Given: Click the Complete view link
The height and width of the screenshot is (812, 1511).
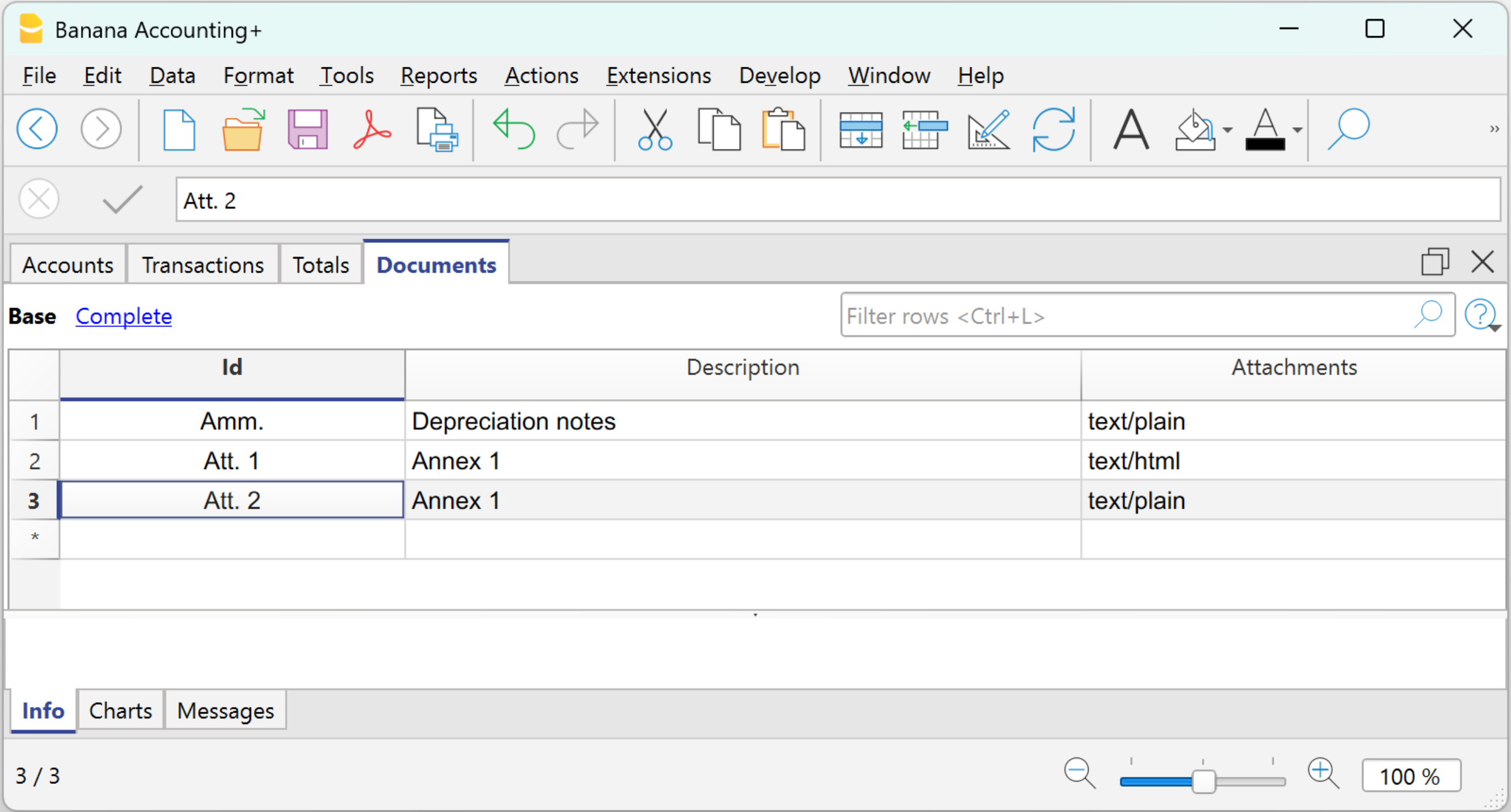Looking at the screenshot, I should tap(124, 317).
